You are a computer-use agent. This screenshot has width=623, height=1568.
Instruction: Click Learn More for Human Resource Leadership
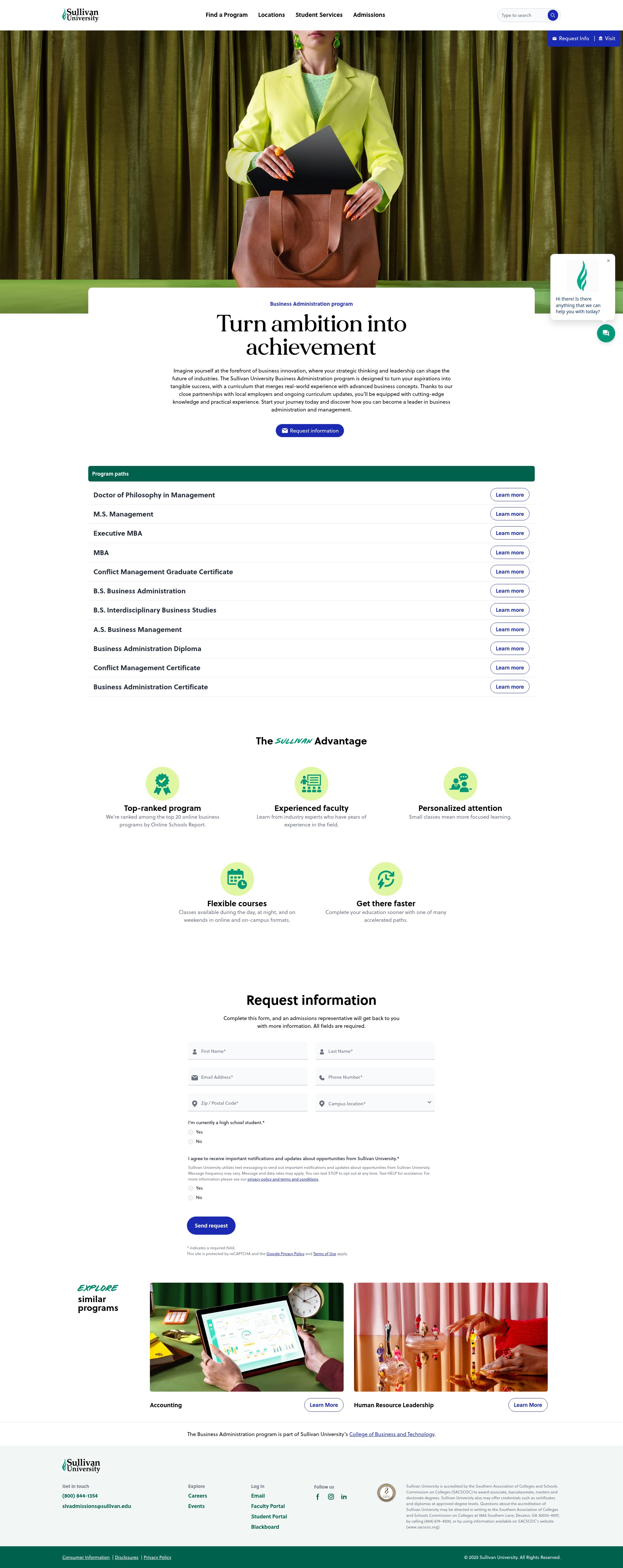(x=528, y=1405)
